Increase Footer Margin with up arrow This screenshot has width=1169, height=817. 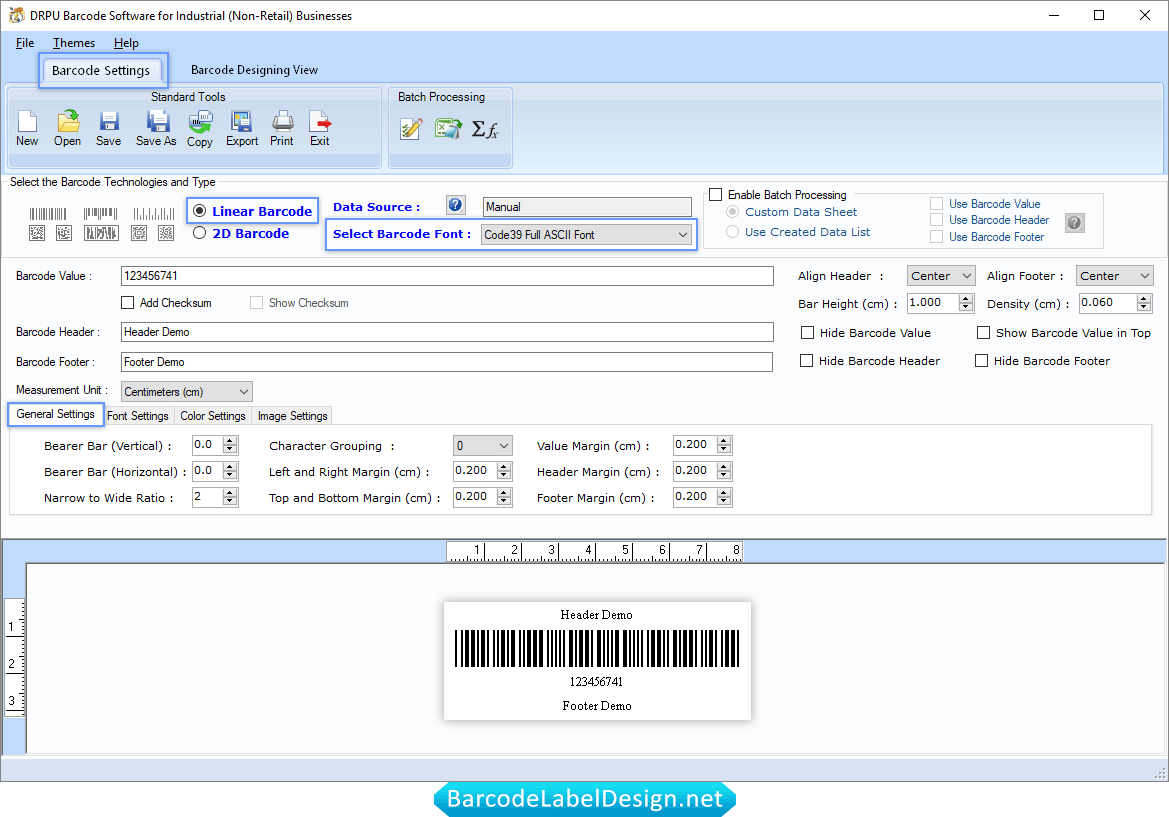(x=724, y=493)
